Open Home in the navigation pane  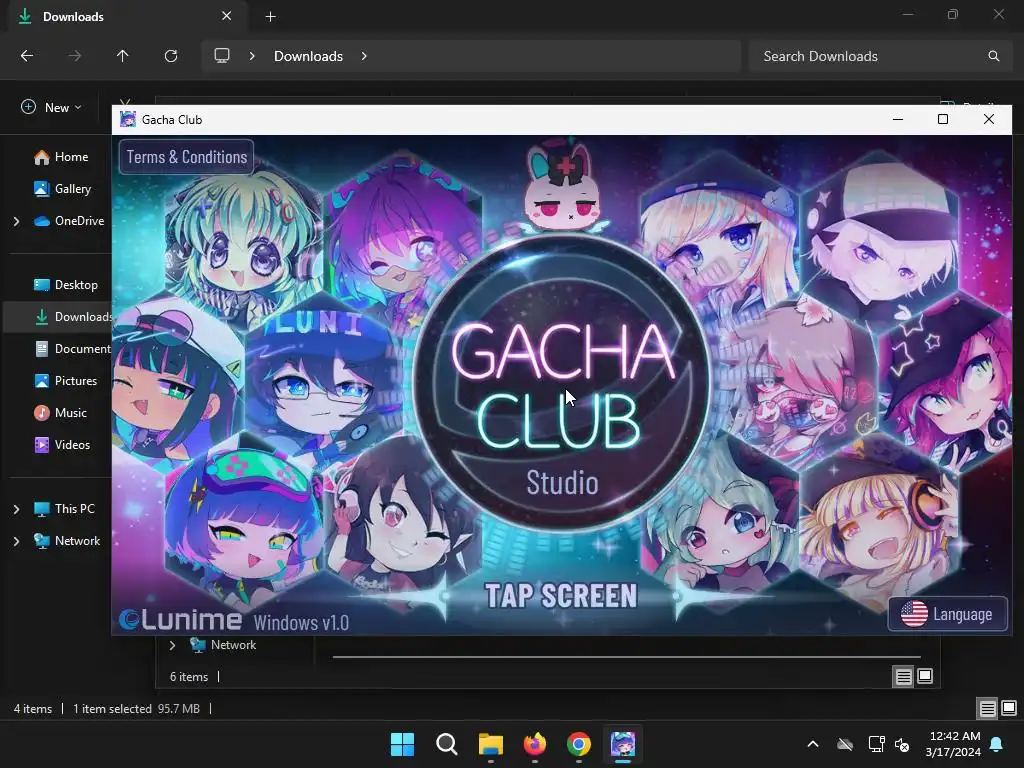(61, 157)
